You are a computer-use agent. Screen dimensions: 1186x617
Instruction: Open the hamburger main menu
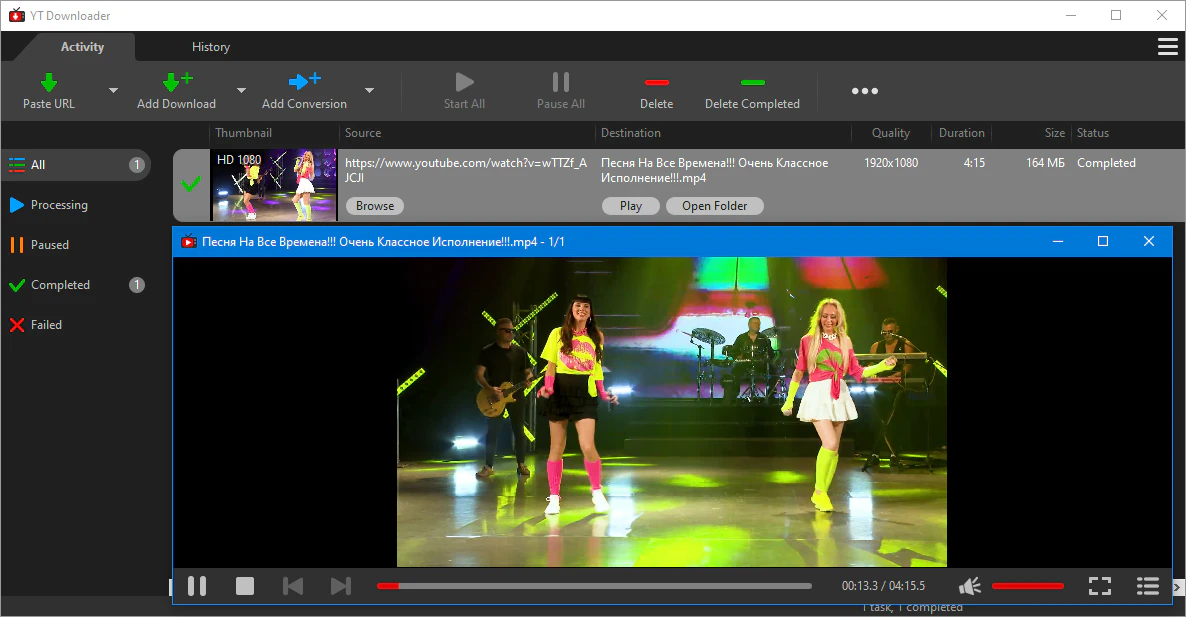[x=1167, y=47]
